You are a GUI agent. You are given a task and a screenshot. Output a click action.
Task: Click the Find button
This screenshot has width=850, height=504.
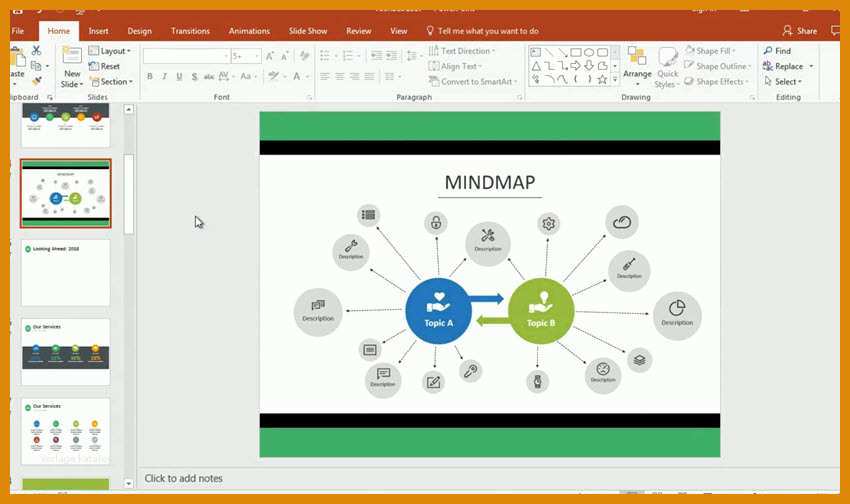[x=777, y=50]
